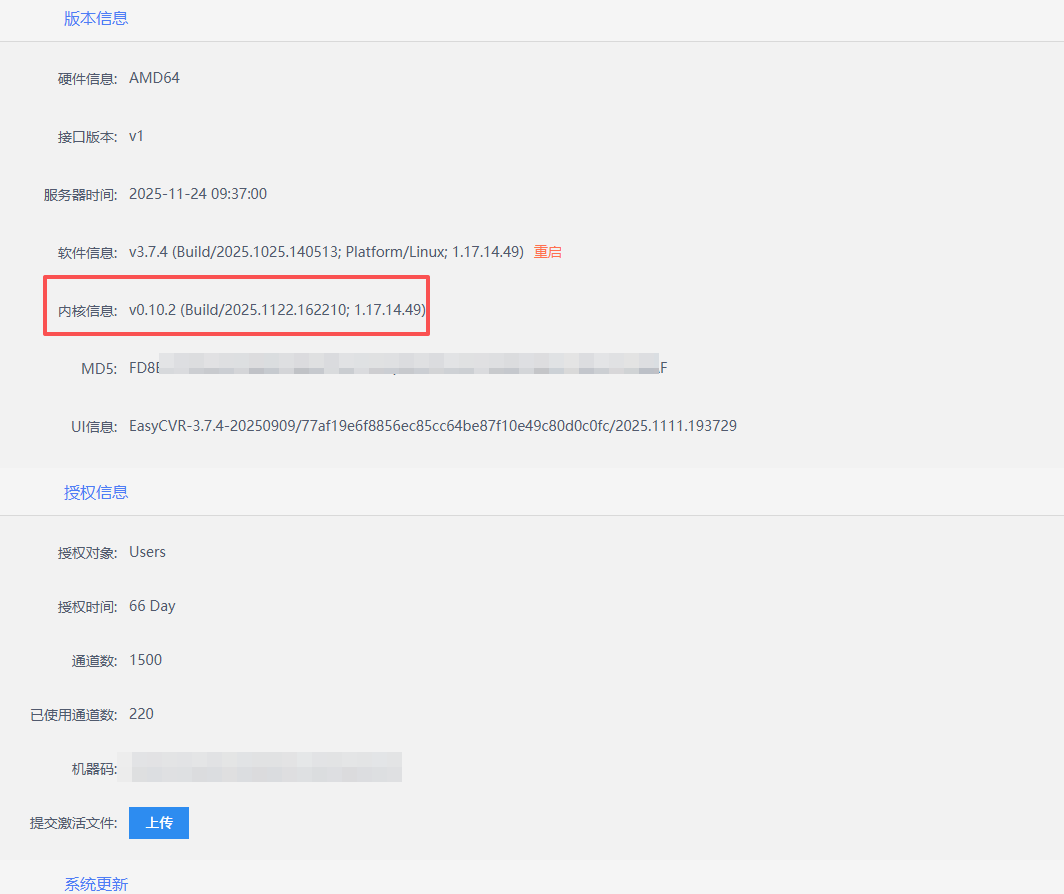Click the v1 interface version value

click(x=136, y=136)
